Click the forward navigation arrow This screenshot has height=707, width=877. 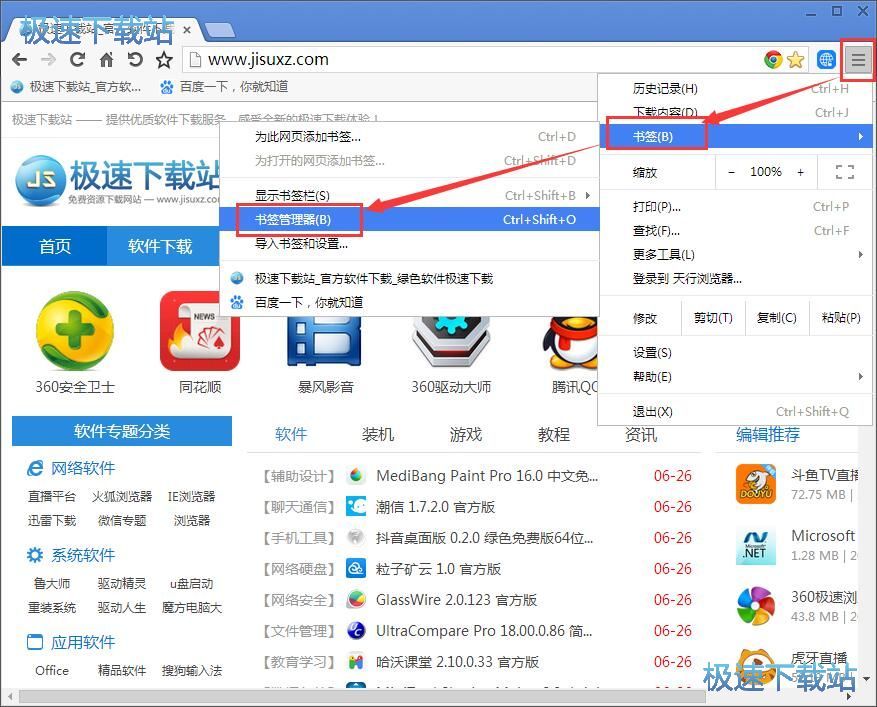[49, 59]
